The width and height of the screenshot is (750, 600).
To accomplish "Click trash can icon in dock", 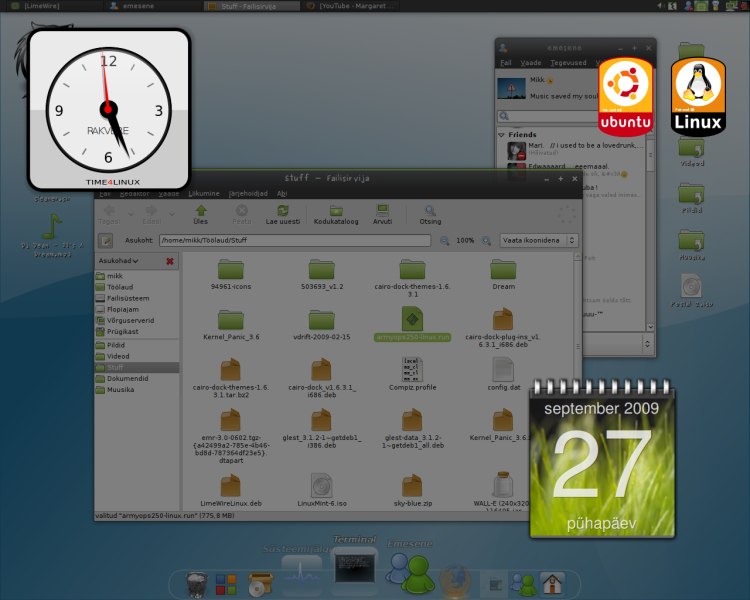I will tap(197, 584).
